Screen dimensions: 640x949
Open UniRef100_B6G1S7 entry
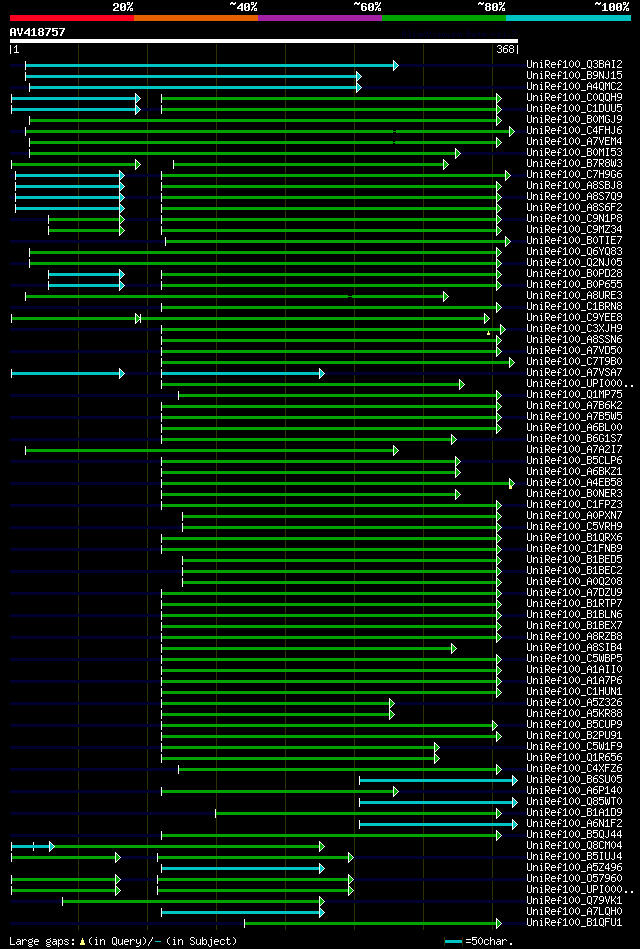575,438
